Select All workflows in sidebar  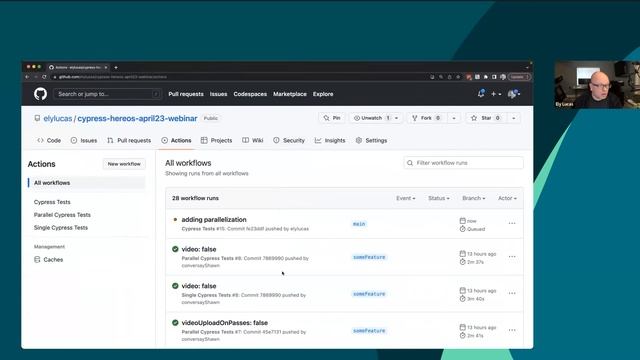click(87, 183)
